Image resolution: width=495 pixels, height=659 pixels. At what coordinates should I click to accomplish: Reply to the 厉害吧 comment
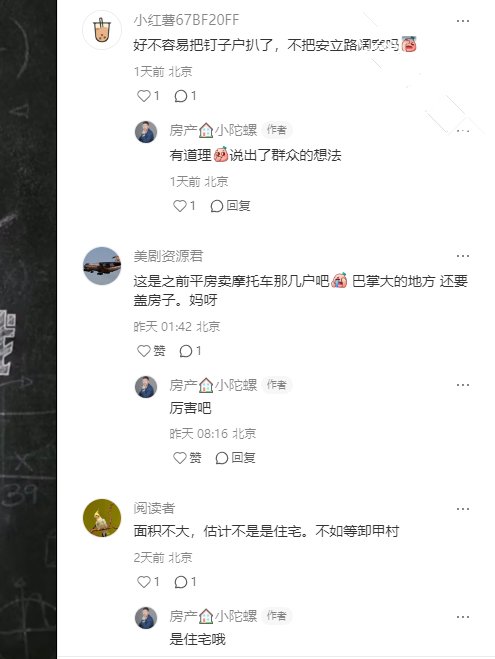(235, 458)
